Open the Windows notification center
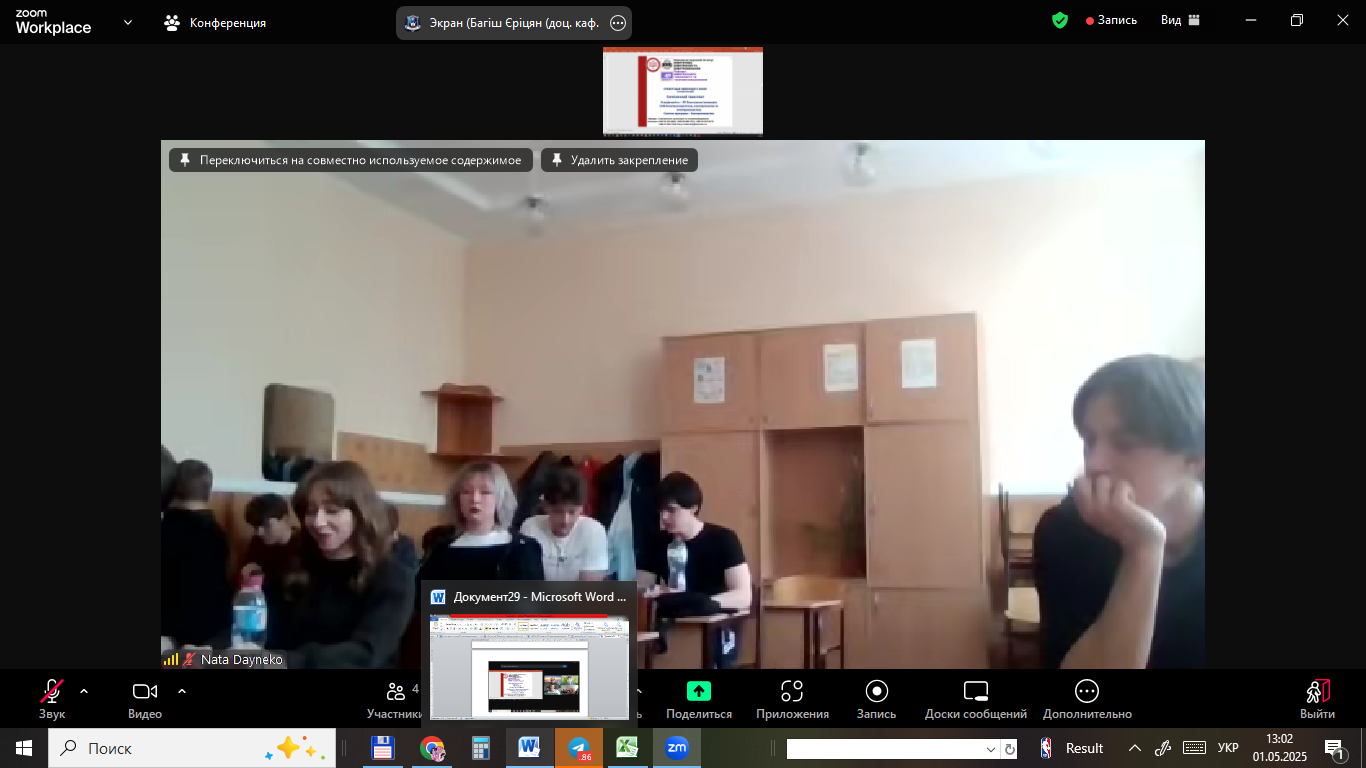 (1336, 749)
